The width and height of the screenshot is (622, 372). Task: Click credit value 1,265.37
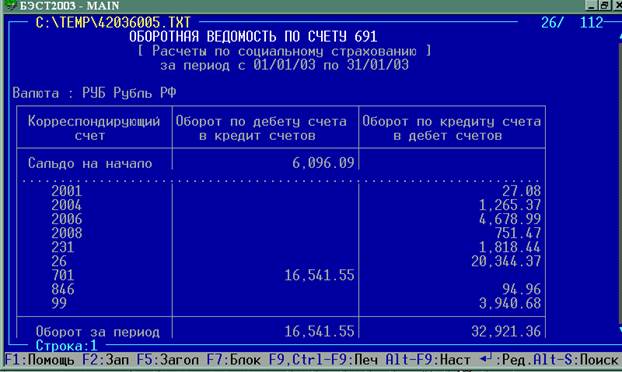click(510, 205)
